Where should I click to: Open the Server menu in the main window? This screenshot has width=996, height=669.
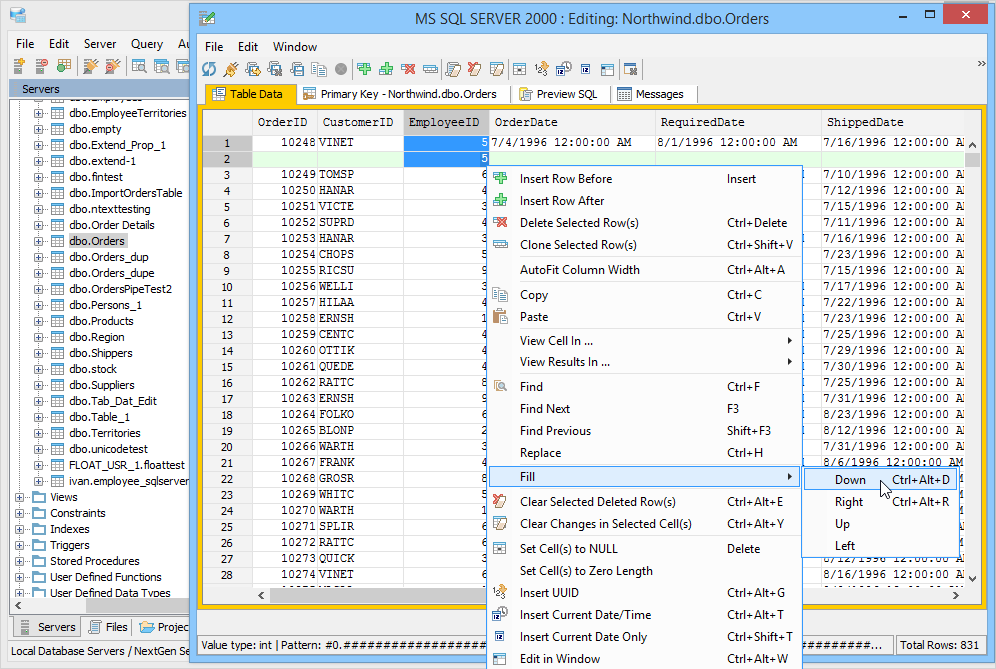click(100, 44)
